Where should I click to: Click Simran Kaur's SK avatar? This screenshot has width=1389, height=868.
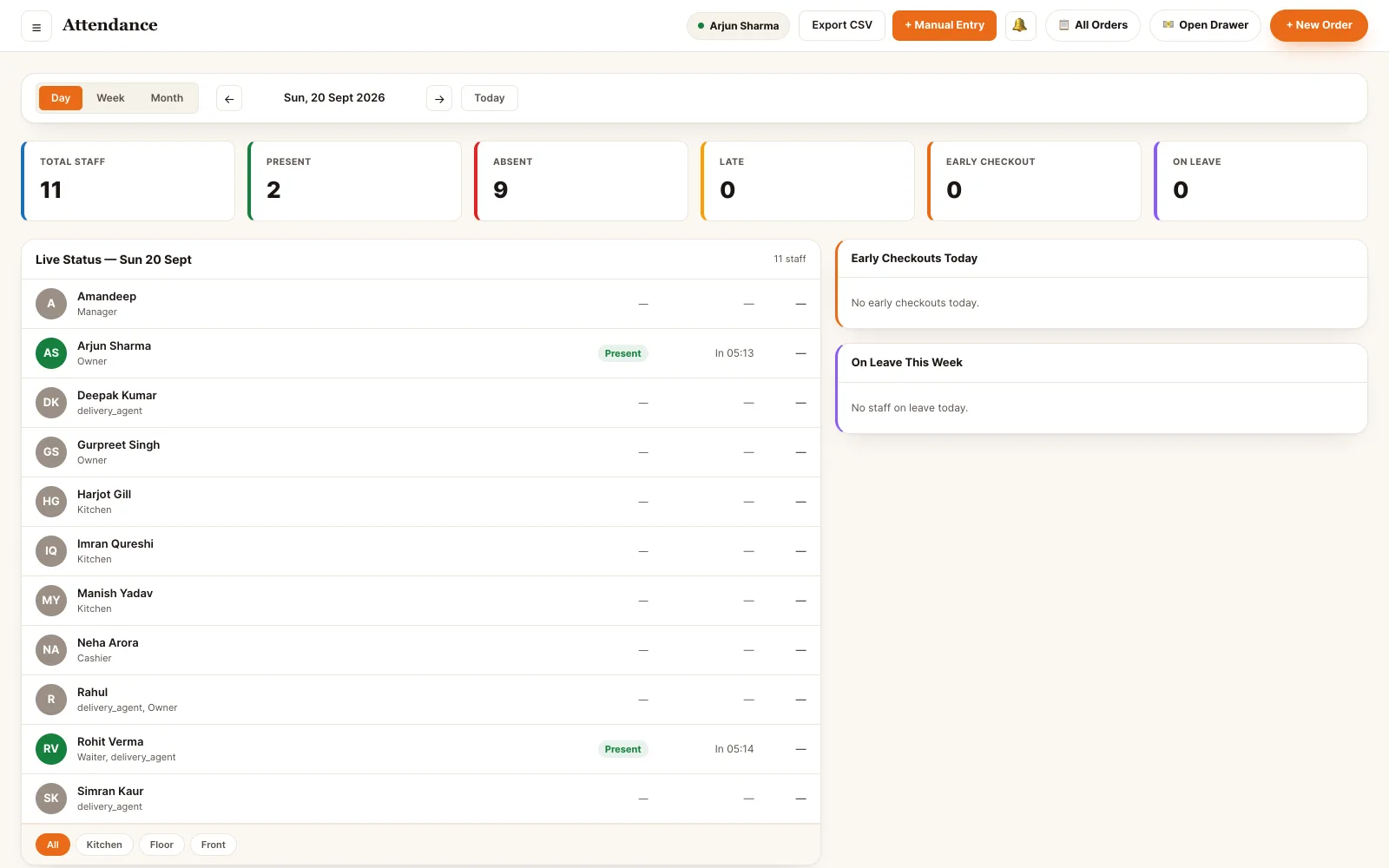tap(51, 799)
